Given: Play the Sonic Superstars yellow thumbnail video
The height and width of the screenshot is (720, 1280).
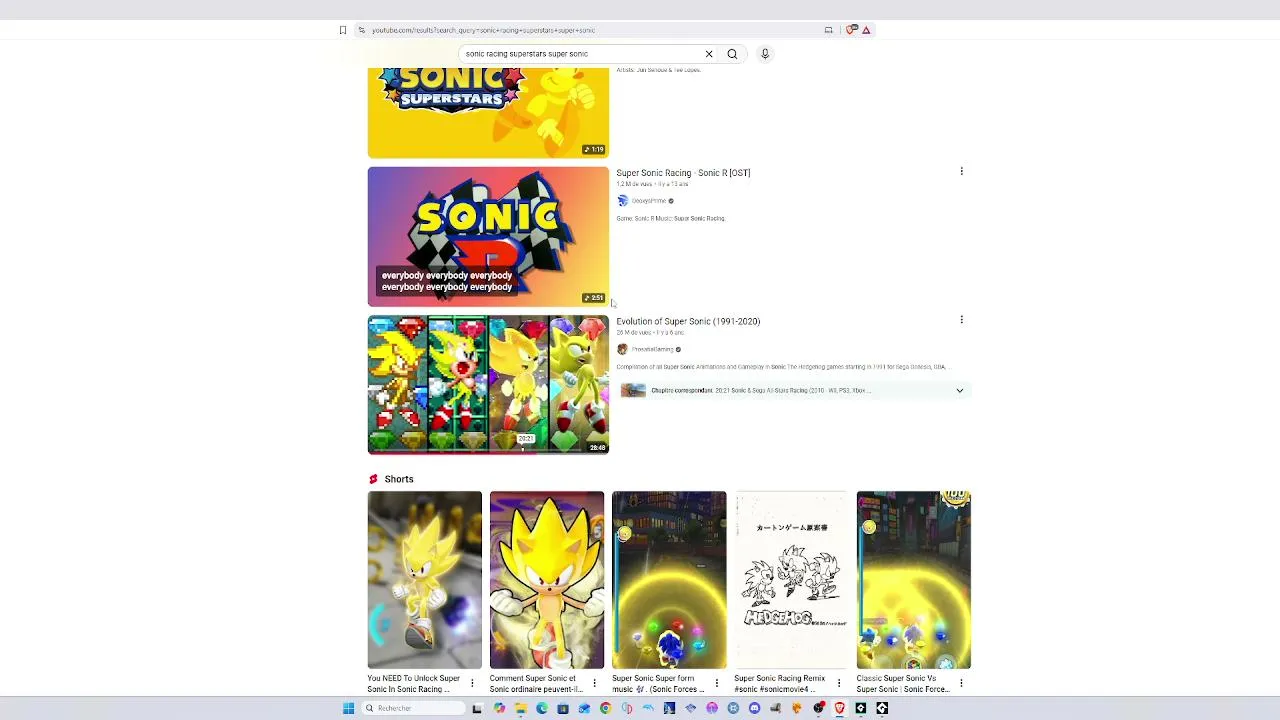Looking at the screenshot, I should (x=488, y=113).
